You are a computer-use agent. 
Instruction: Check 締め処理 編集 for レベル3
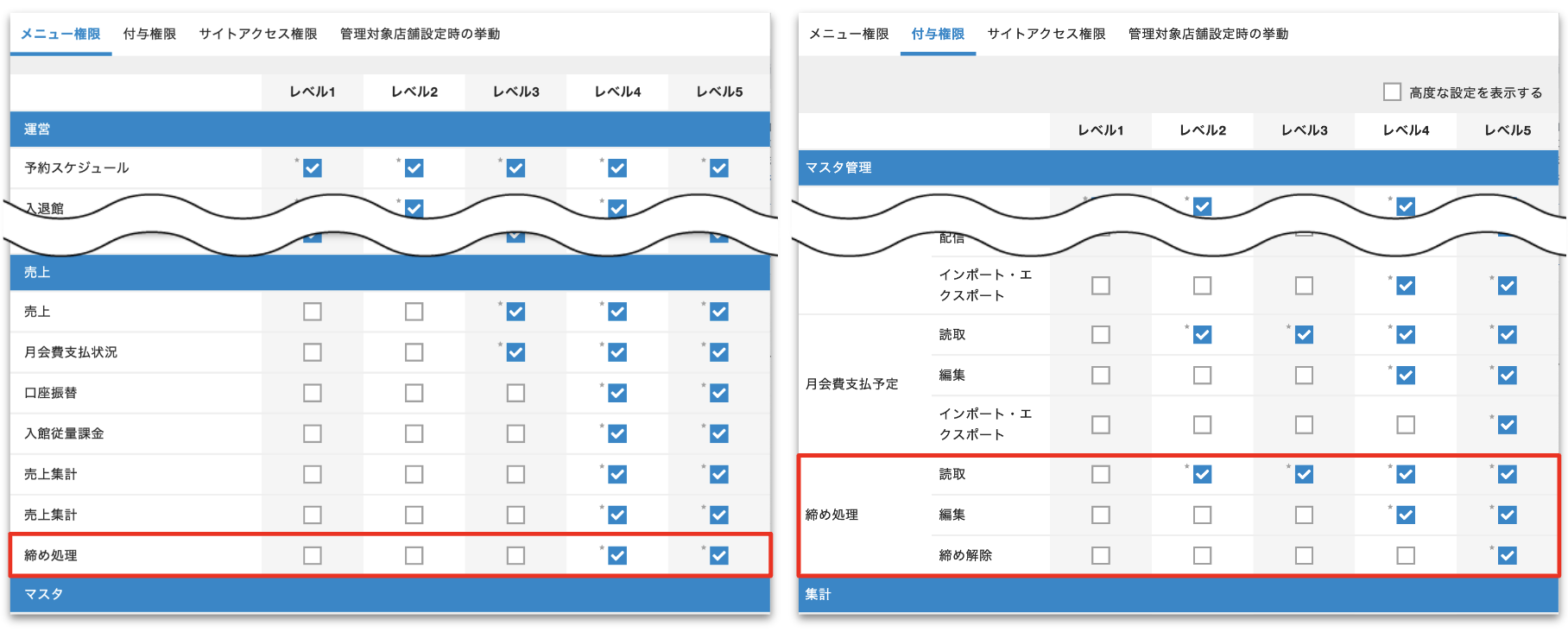point(1304,515)
